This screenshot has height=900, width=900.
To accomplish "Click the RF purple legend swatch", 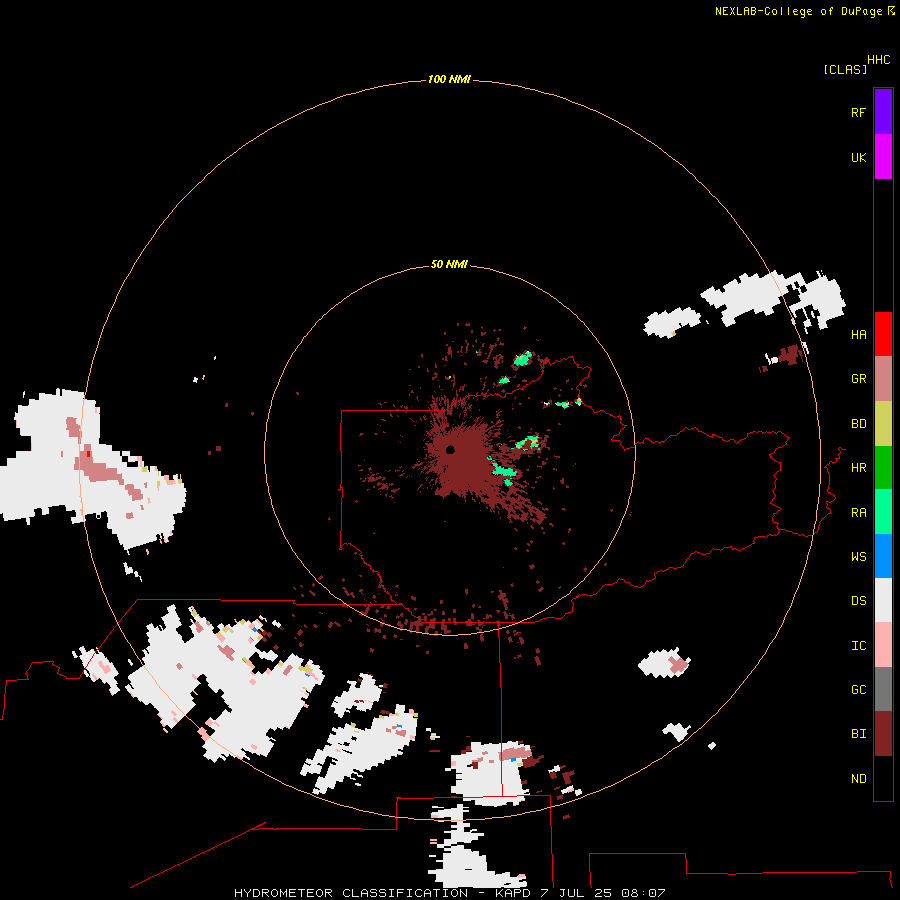I will tap(883, 112).
